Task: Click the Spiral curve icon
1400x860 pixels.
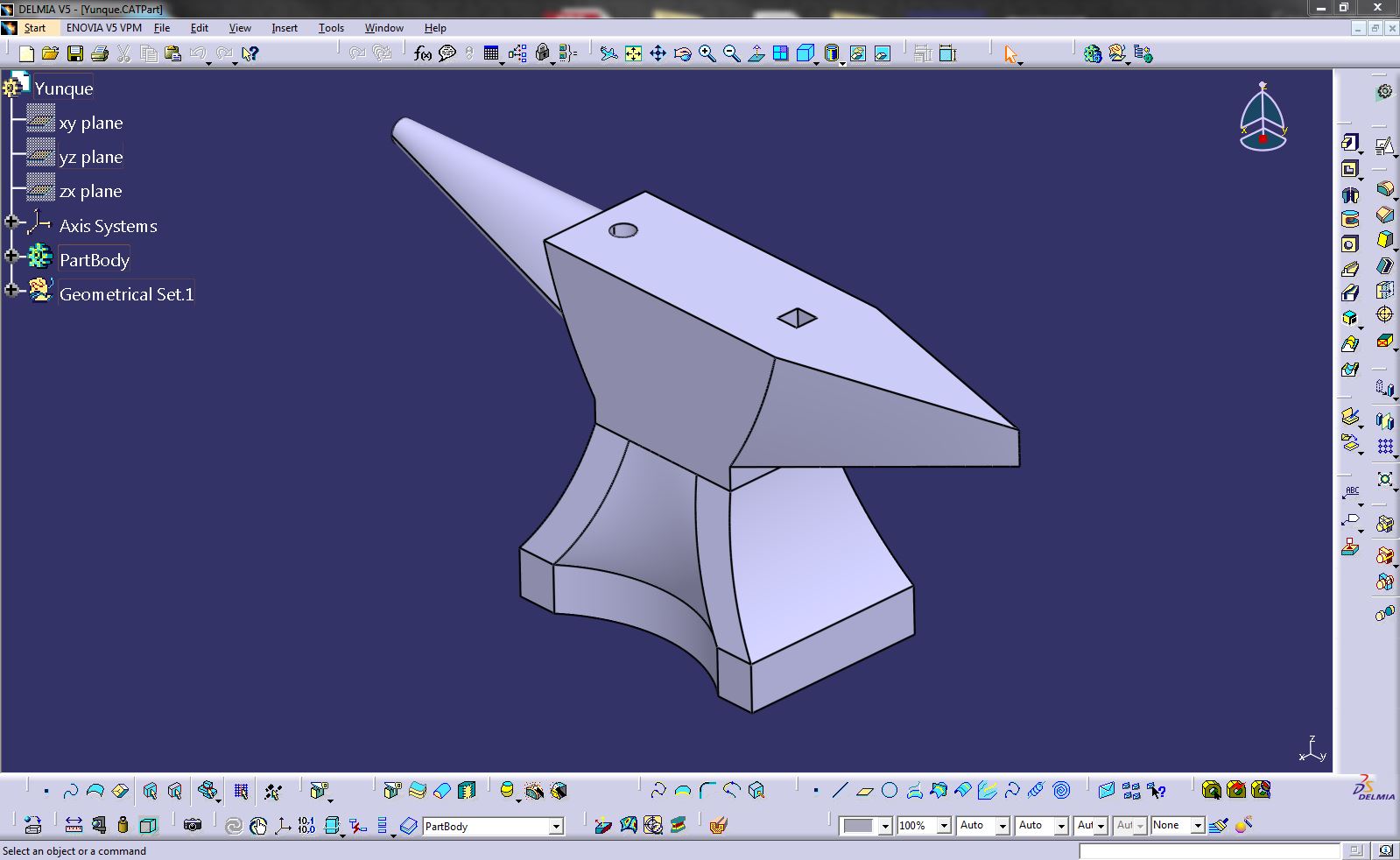Action: (x=1061, y=791)
